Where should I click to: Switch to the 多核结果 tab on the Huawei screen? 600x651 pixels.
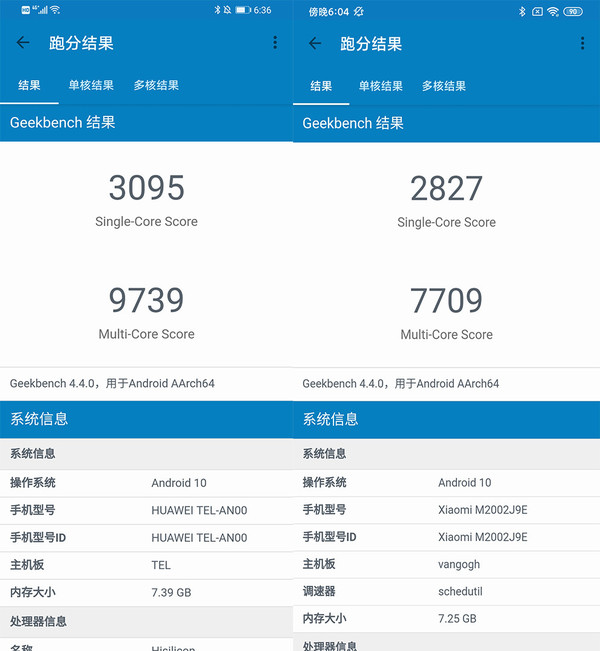[156, 85]
